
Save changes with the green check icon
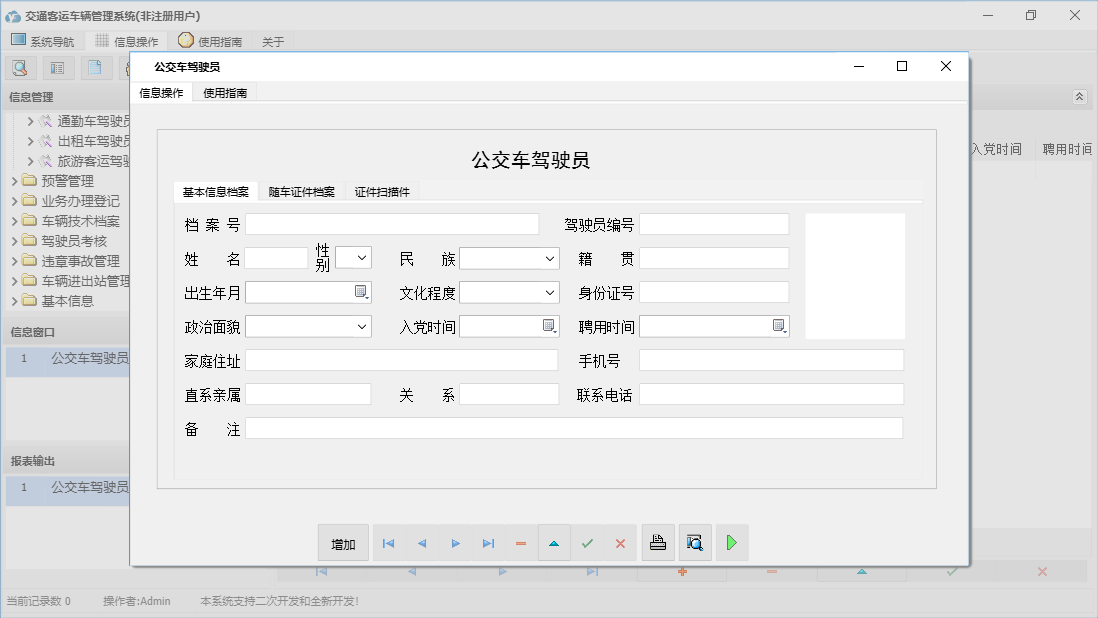[588, 543]
